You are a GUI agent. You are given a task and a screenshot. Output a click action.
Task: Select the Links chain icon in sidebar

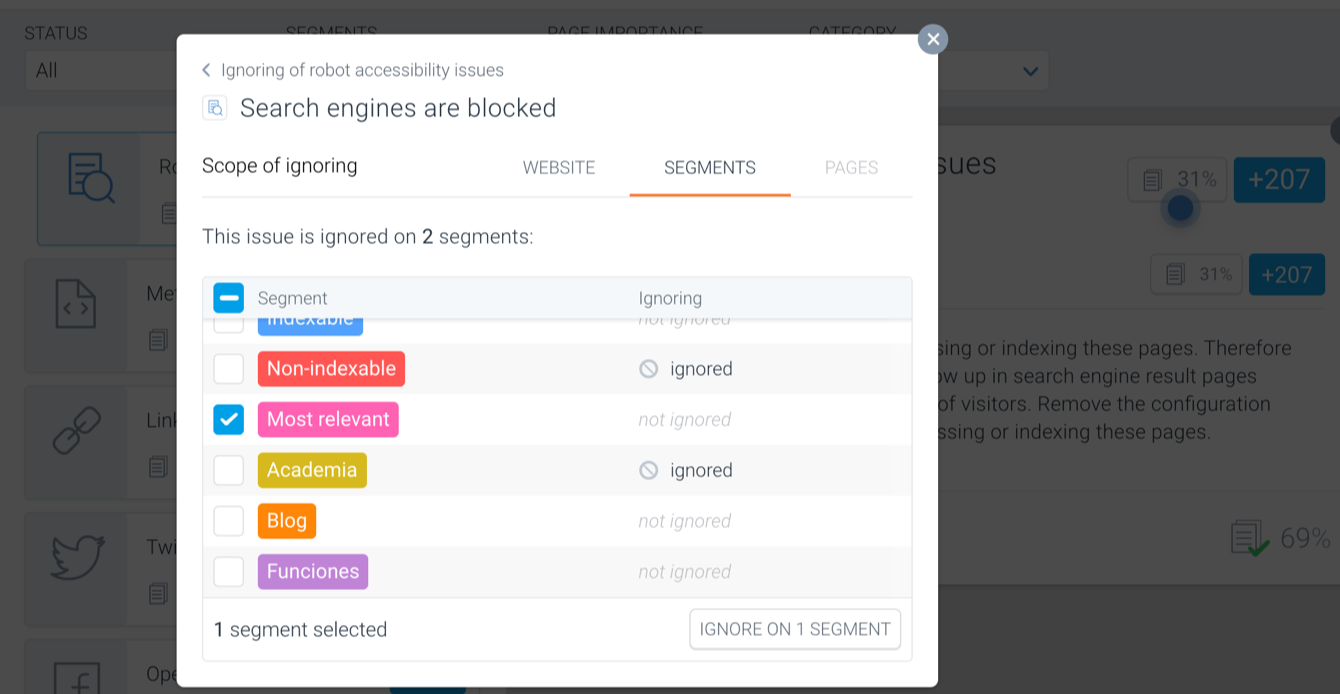77,431
